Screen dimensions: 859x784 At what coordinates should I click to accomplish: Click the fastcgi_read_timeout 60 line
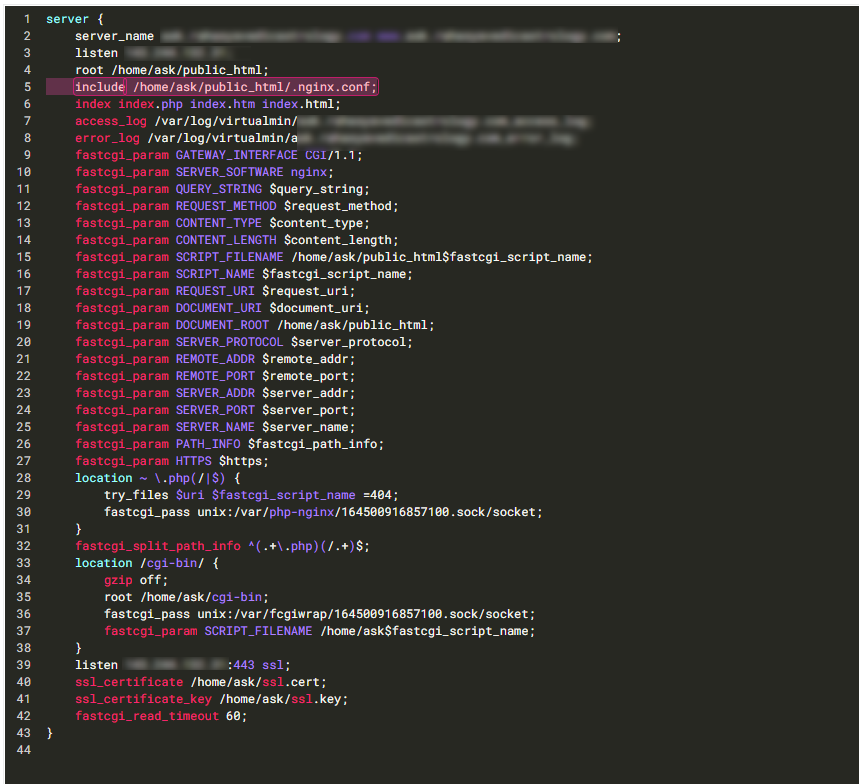[160, 716]
